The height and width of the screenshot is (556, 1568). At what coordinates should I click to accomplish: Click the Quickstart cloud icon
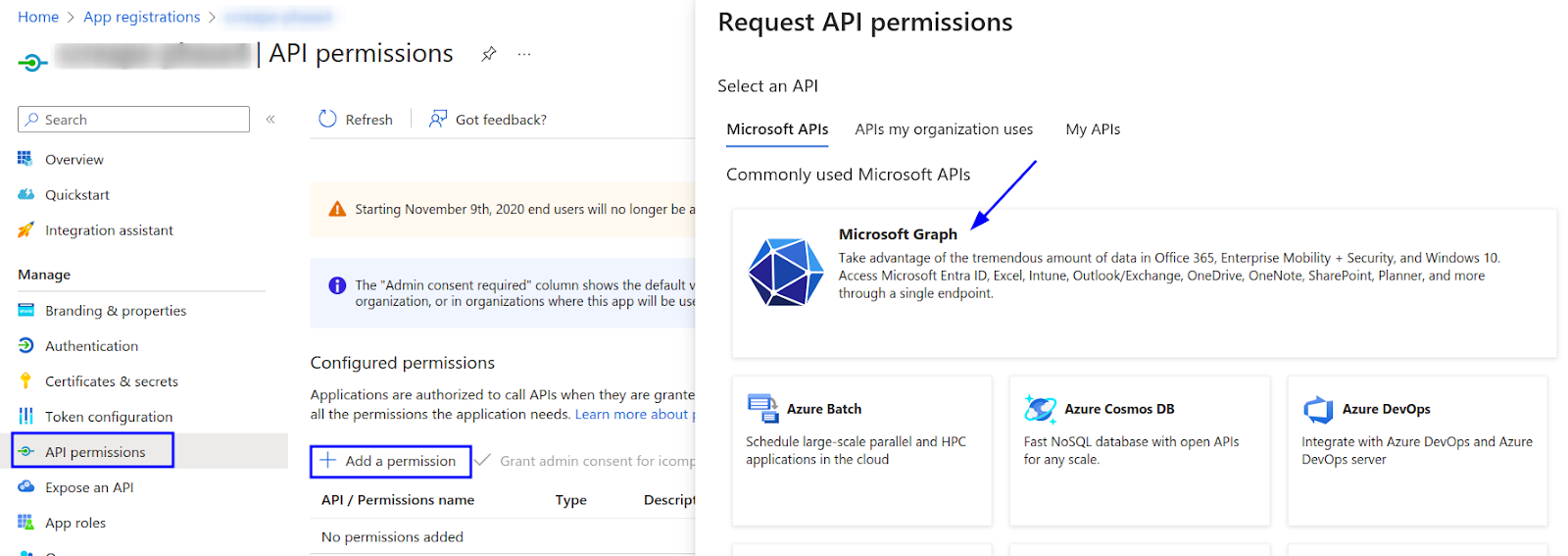click(25, 194)
